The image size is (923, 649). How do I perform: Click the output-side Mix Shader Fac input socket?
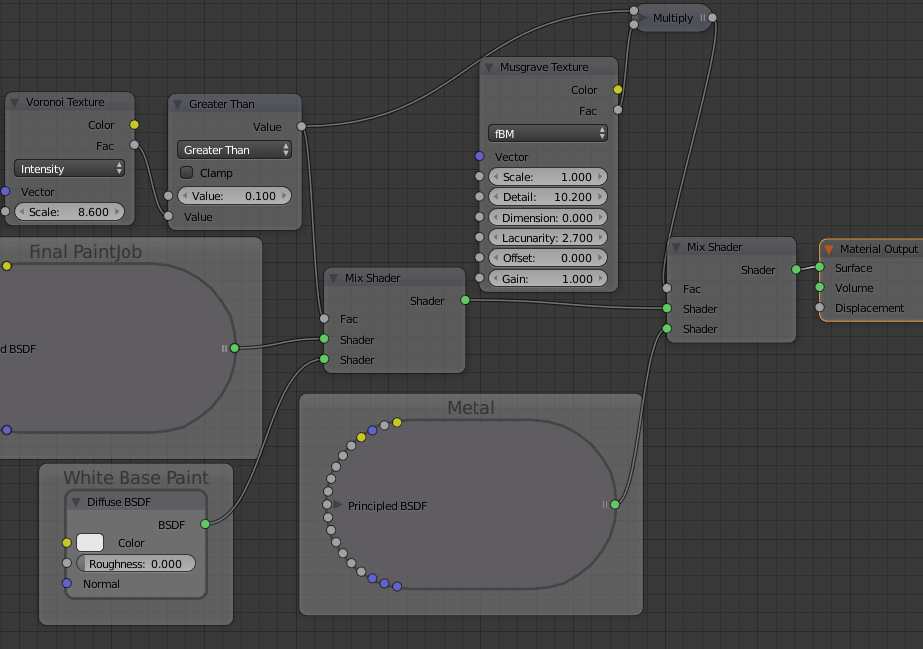[667, 288]
